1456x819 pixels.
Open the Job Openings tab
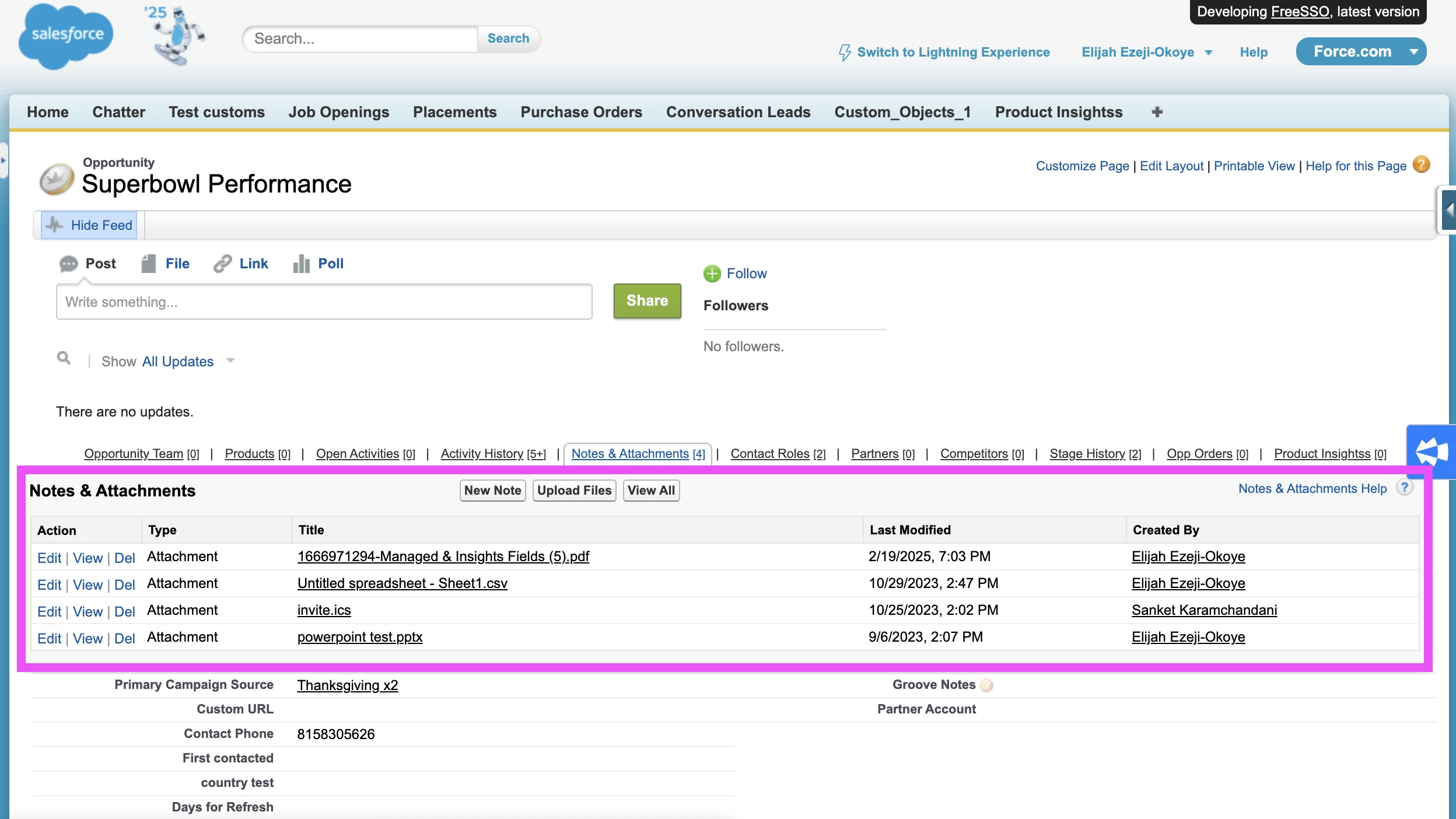point(338,112)
